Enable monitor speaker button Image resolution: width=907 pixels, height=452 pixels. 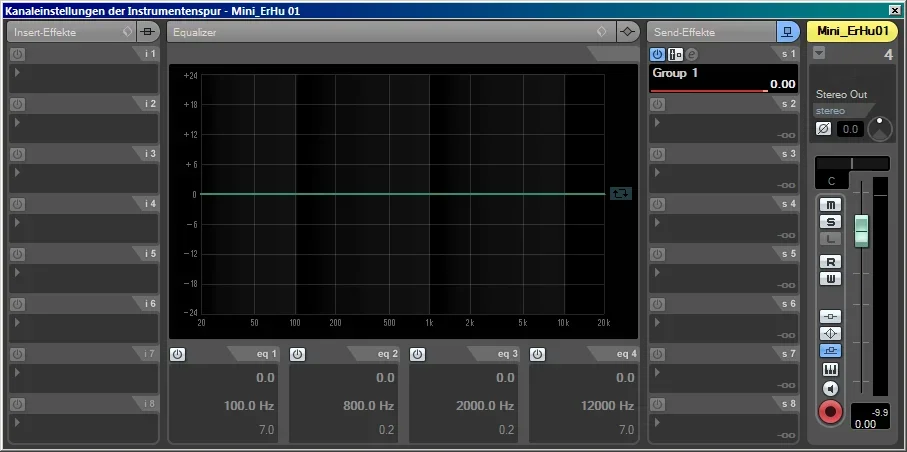tap(831, 388)
